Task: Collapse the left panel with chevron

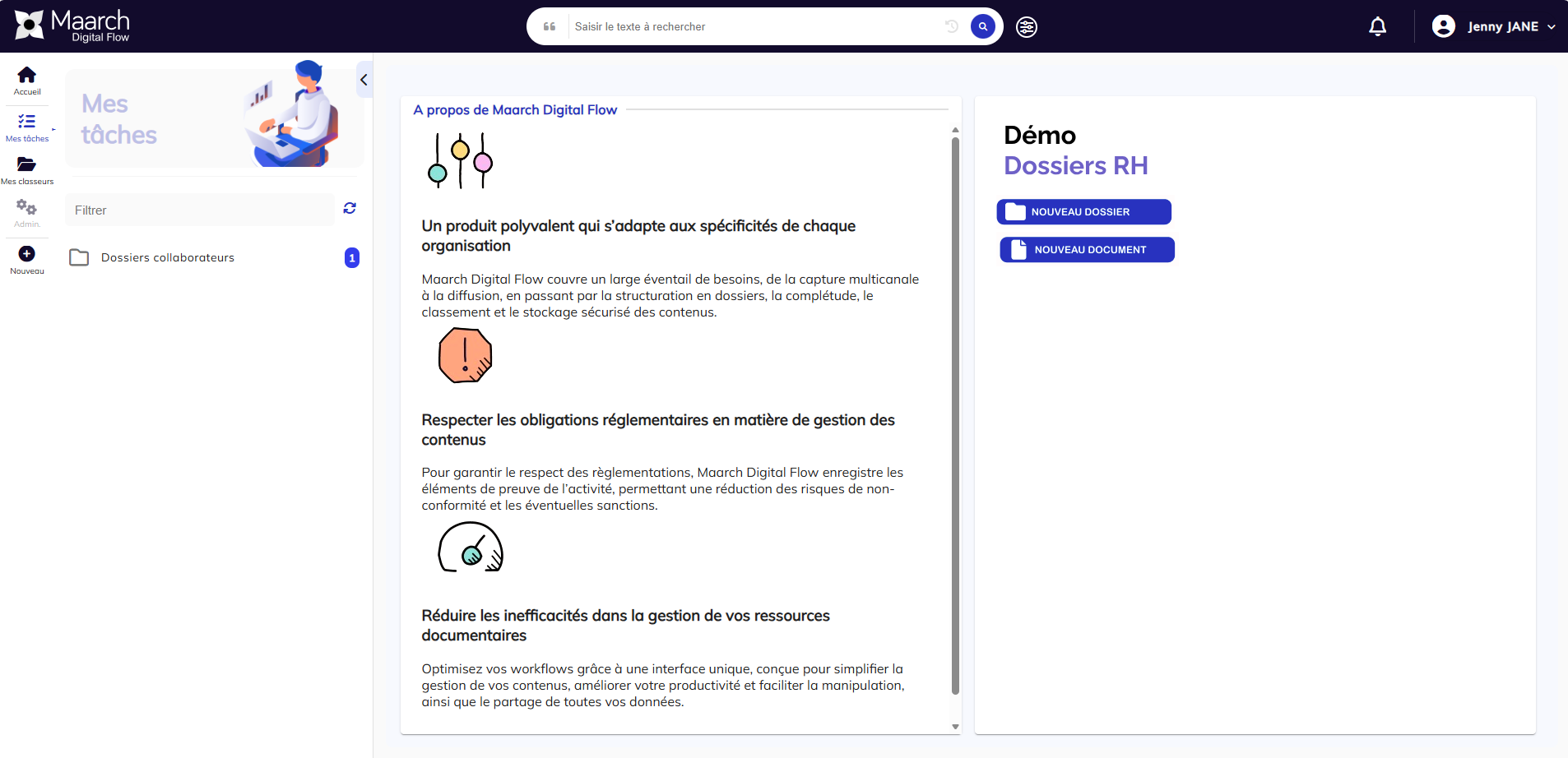Action: click(x=364, y=80)
